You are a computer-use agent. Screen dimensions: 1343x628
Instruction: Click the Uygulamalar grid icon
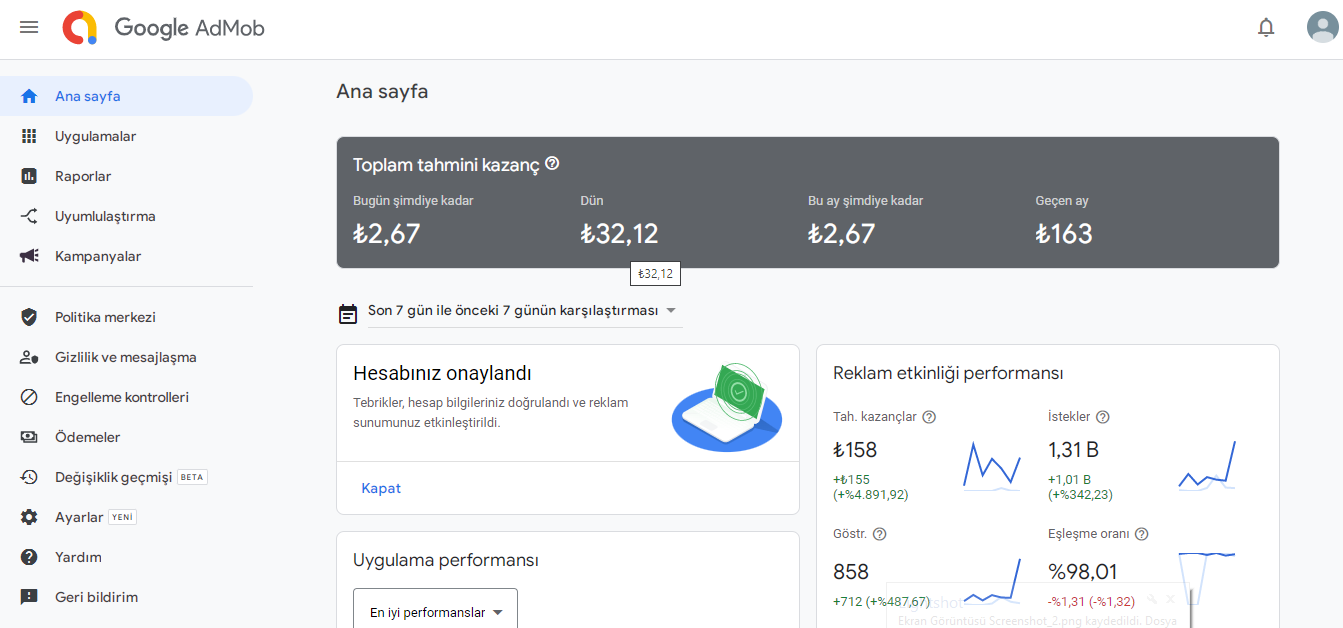(29, 136)
